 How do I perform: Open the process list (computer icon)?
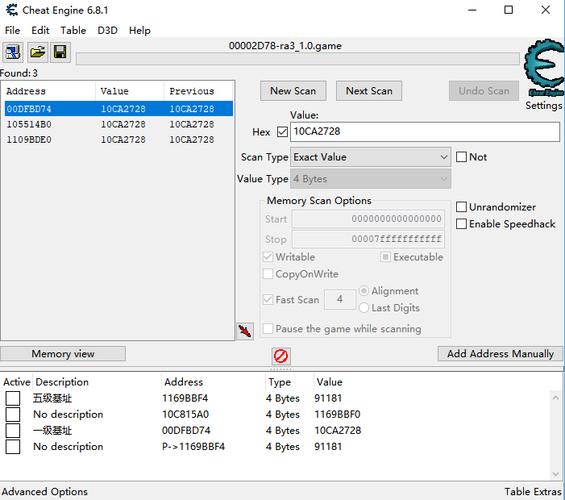[x=13, y=53]
